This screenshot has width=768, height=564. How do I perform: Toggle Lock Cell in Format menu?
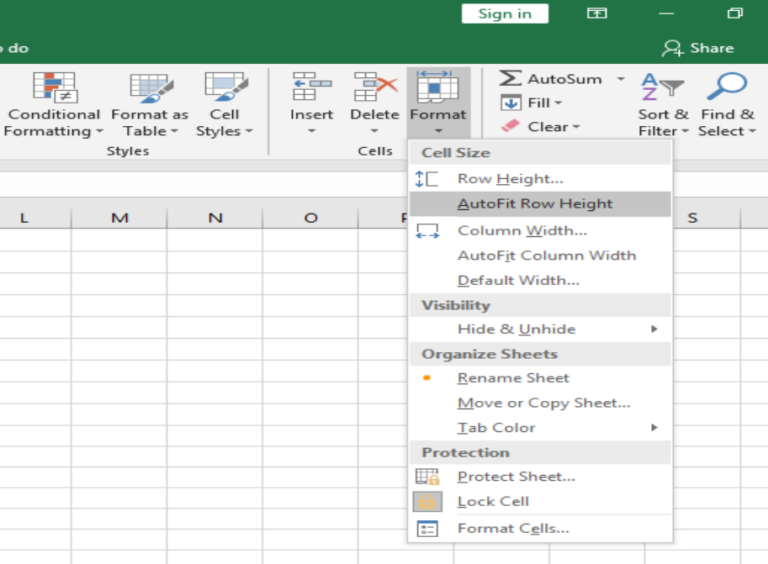click(493, 502)
